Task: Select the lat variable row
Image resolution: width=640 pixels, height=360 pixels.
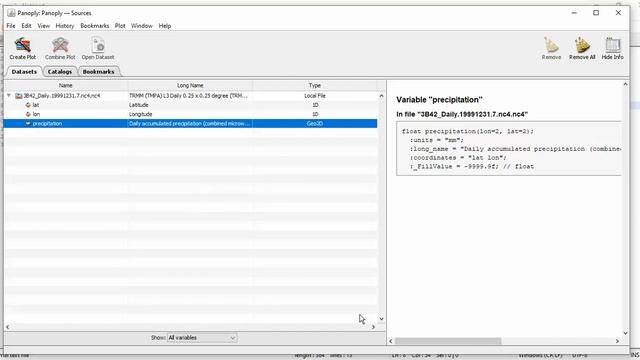Action: 190,105
